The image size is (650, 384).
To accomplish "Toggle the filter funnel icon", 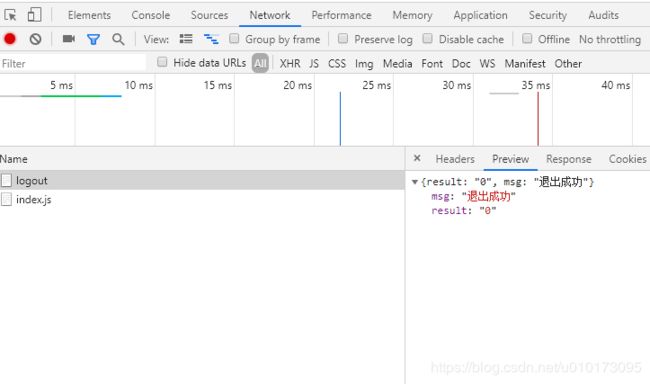I will (93, 39).
